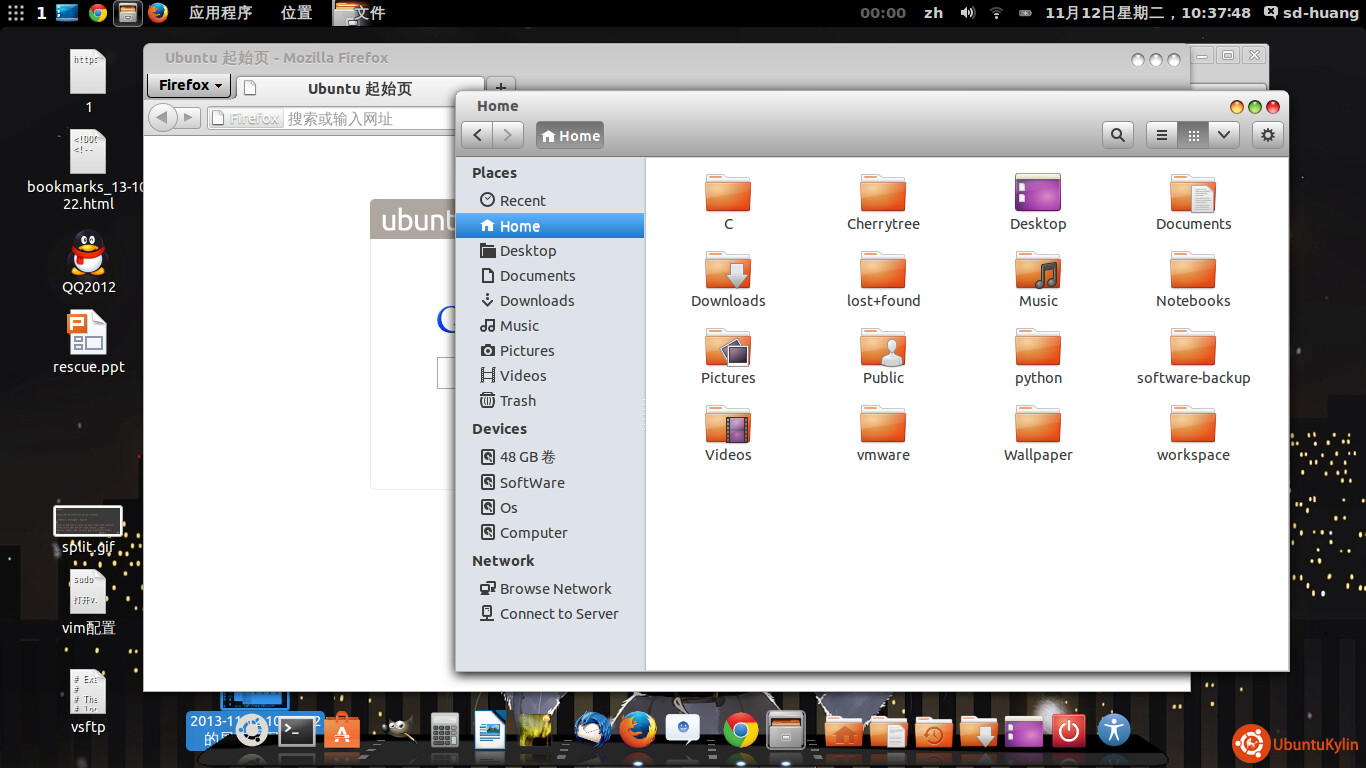Switch to list view in file manager
Image resolution: width=1366 pixels, height=768 pixels.
(1161, 135)
